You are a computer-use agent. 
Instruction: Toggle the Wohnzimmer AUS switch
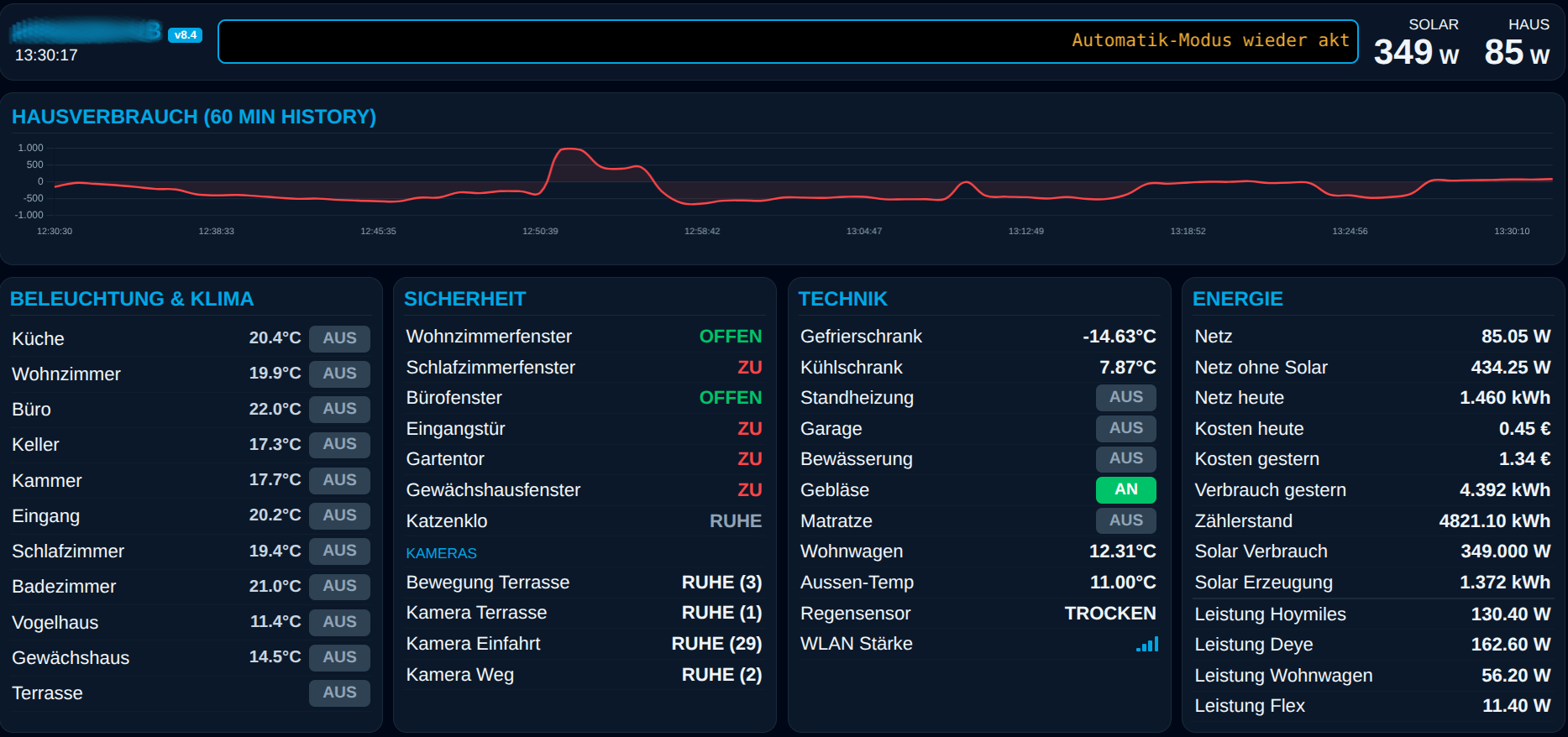coord(339,374)
